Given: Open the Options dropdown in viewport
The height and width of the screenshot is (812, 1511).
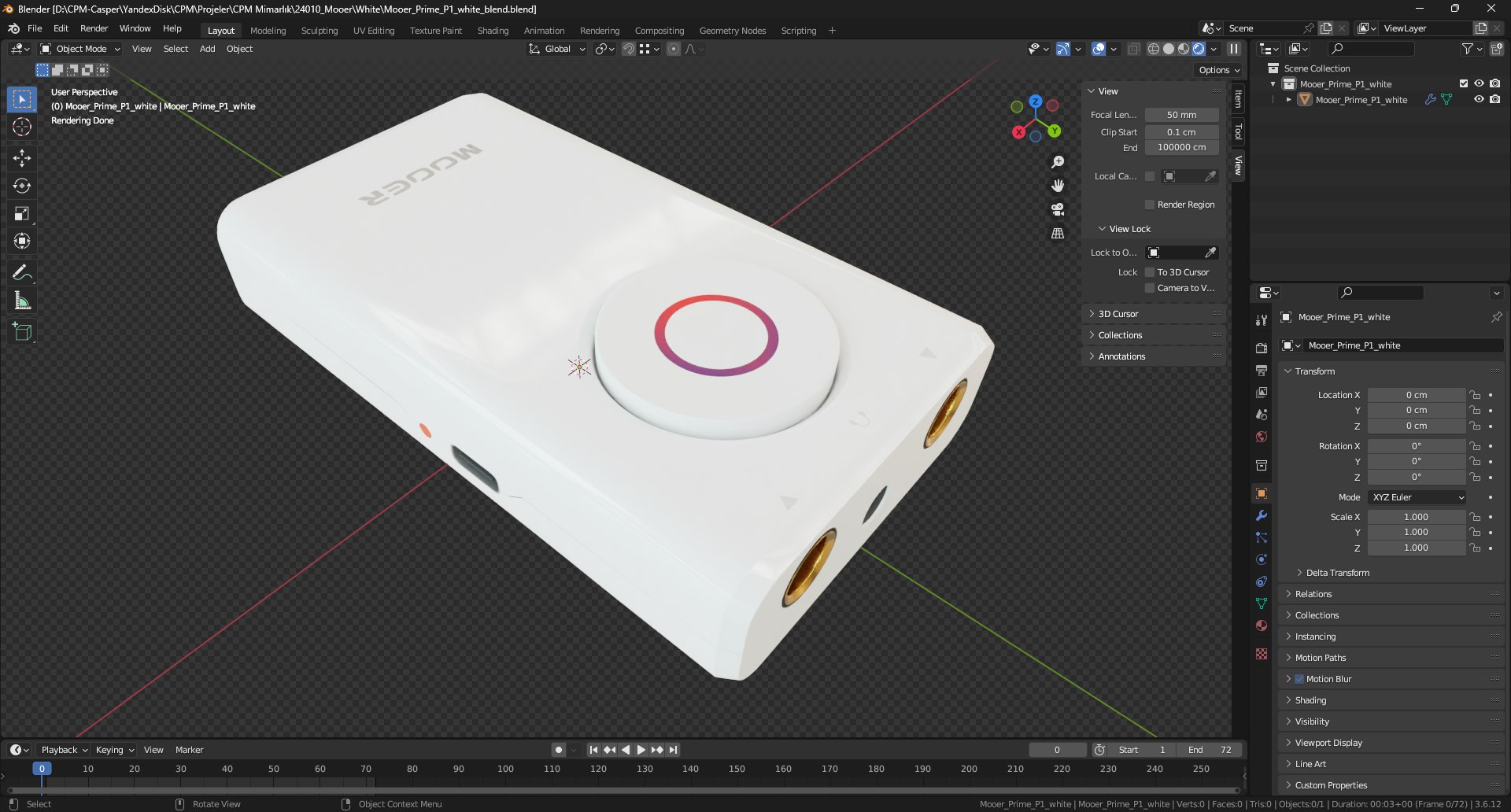Looking at the screenshot, I should [x=1219, y=70].
